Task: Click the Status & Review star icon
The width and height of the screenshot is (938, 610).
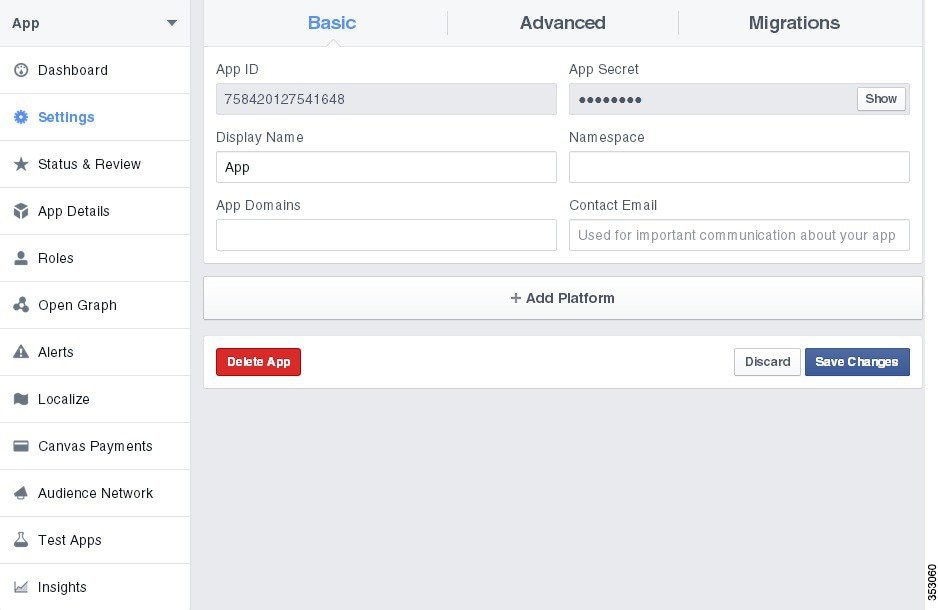Action: pos(20,164)
